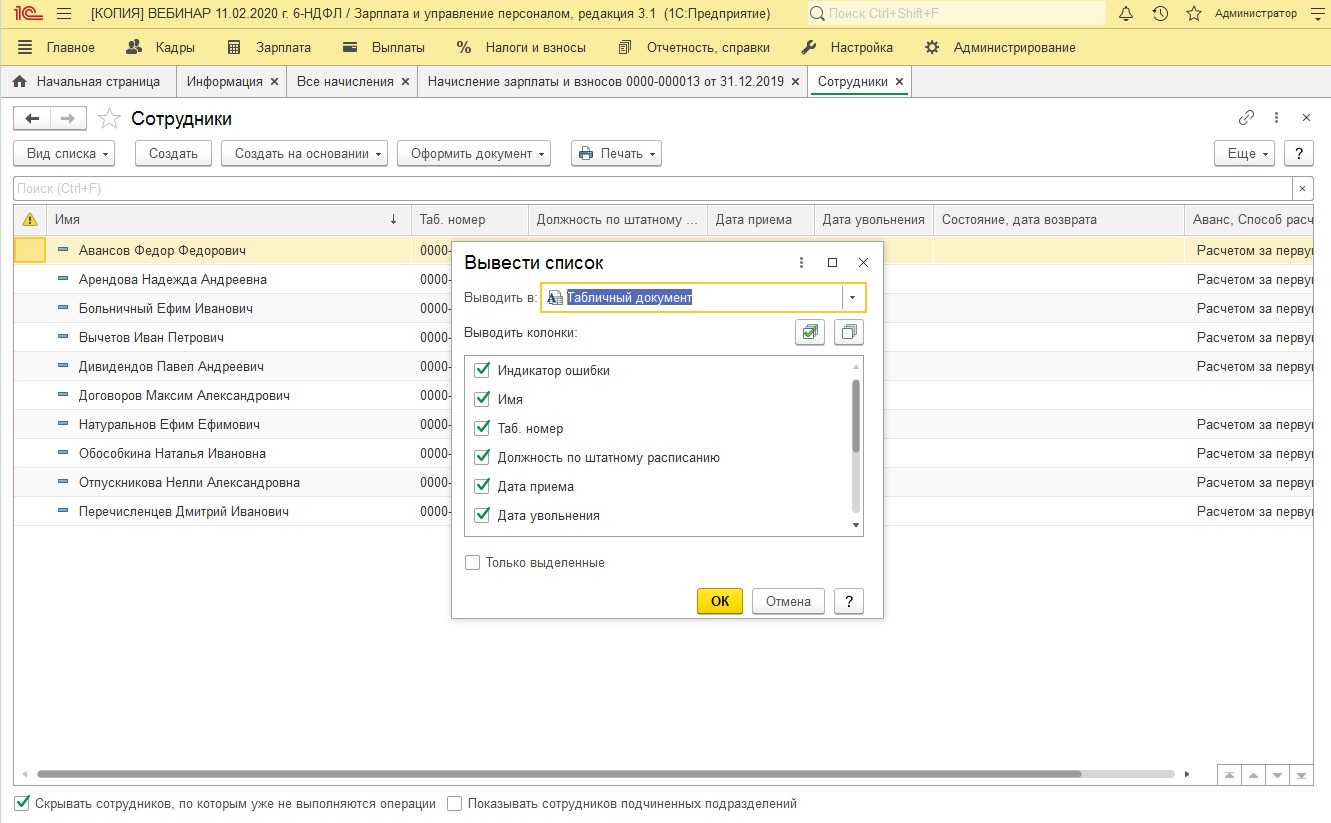Jump to last record arrow
This screenshot has height=823, width=1331.
[x=1301, y=775]
